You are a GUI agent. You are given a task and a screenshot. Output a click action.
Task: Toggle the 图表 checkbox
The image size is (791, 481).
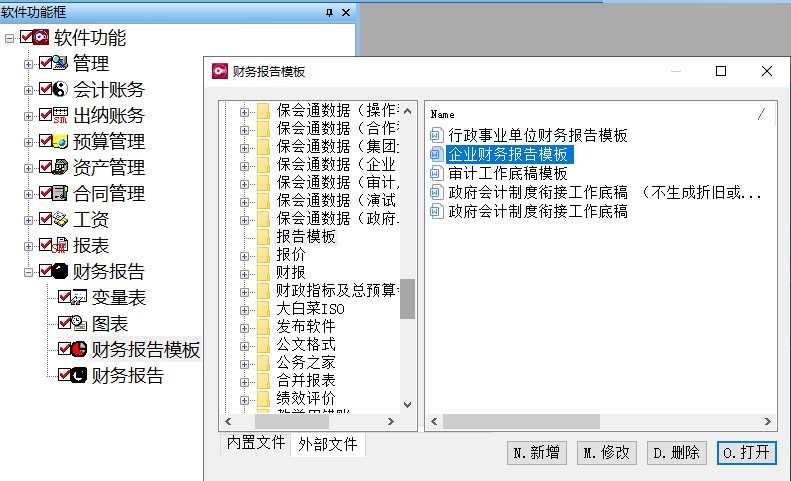[x=64, y=324]
